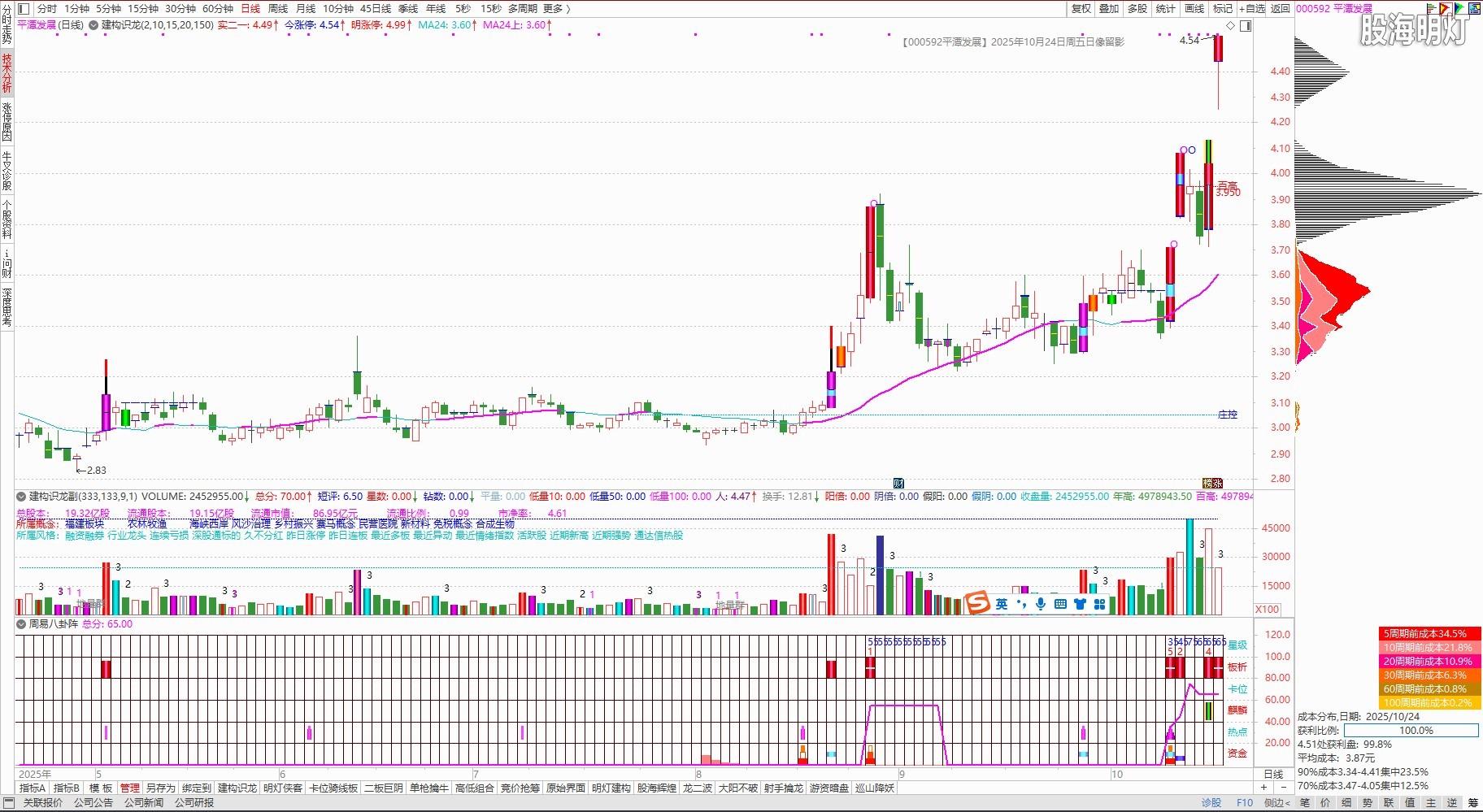The height and width of the screenshot is (812, 1483).
Task: Select the 明灯侠客 indicator tab
Action: click(283, 788)
